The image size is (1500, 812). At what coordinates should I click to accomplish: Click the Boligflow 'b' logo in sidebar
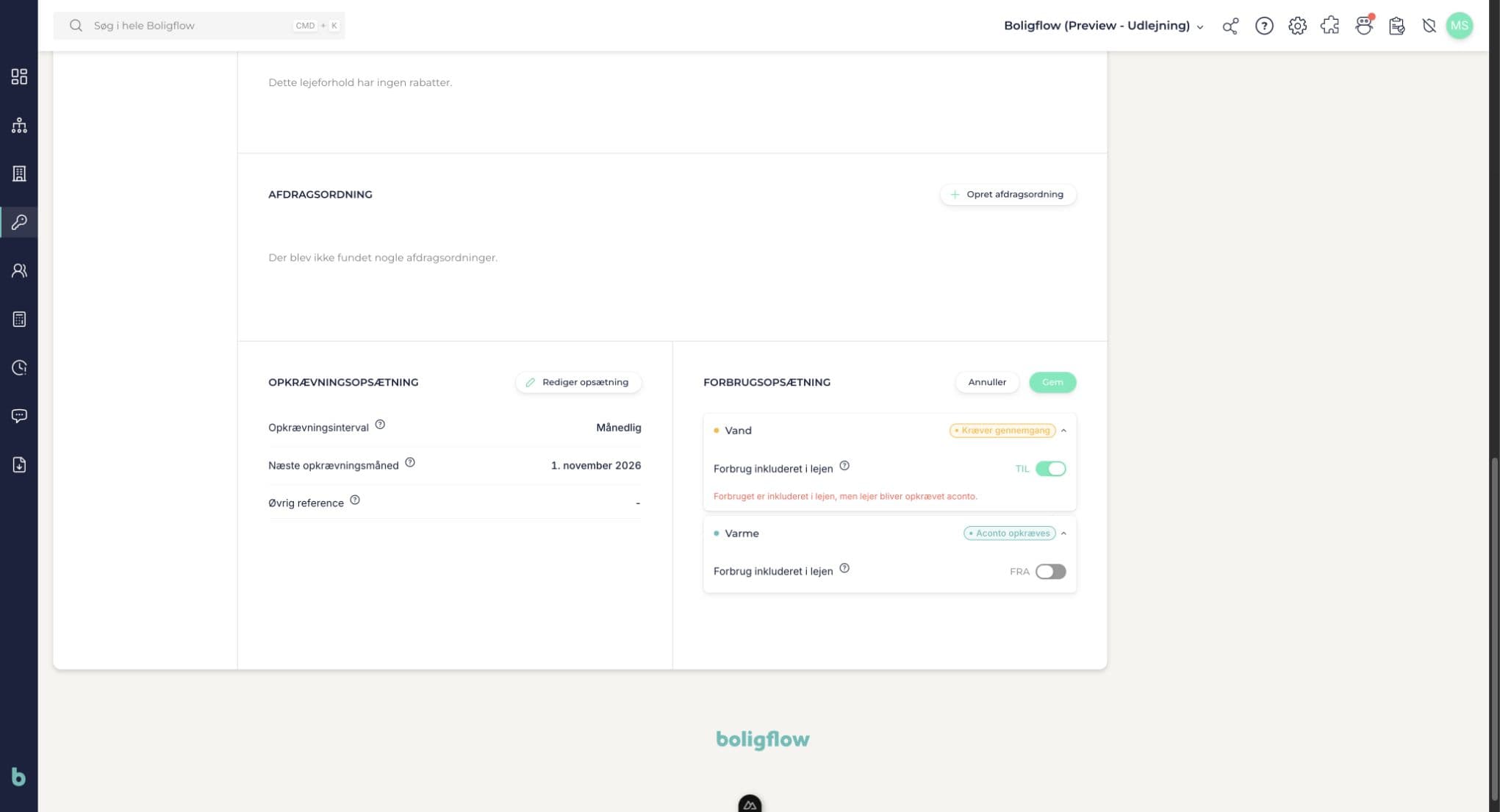pos(18,777)
